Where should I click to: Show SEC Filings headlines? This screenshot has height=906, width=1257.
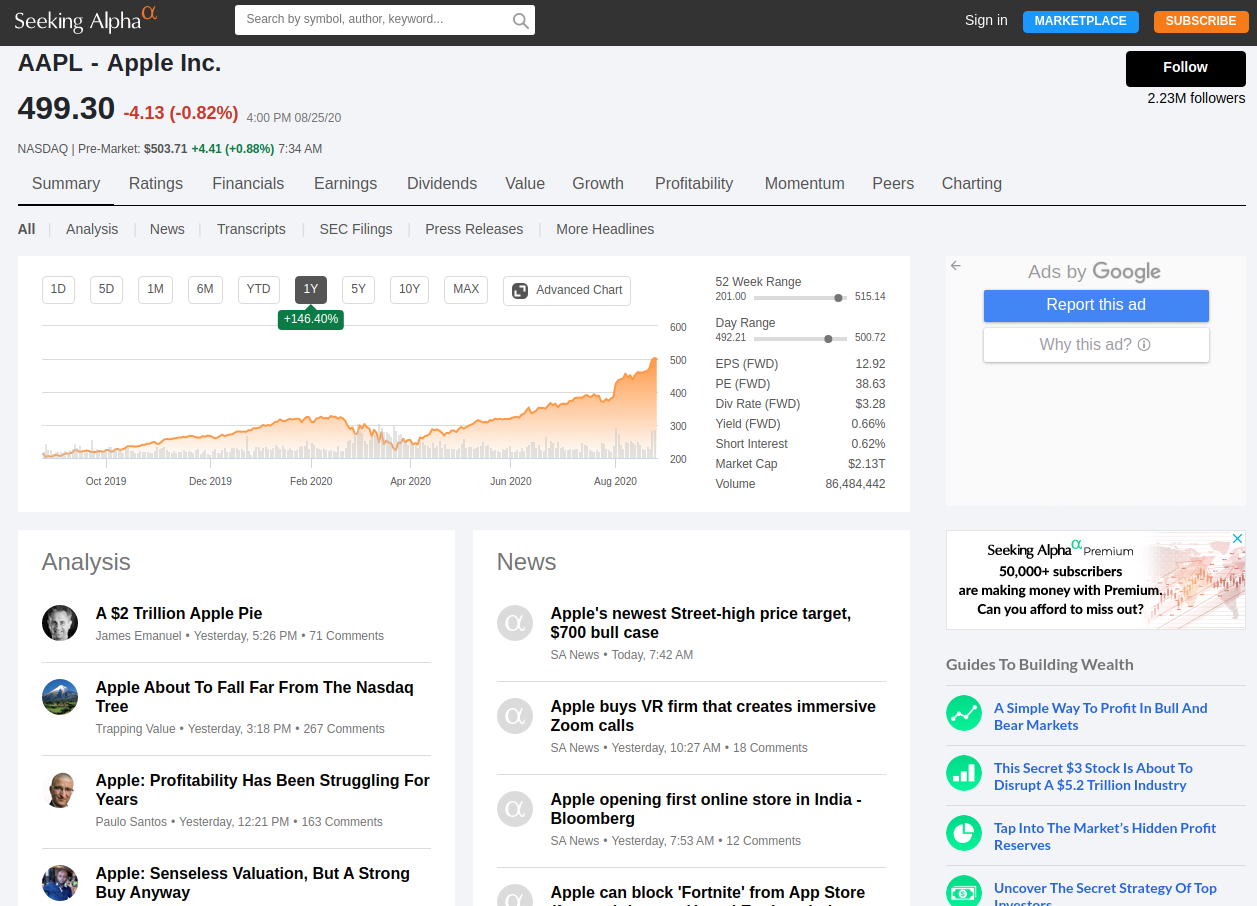(356, 229)
